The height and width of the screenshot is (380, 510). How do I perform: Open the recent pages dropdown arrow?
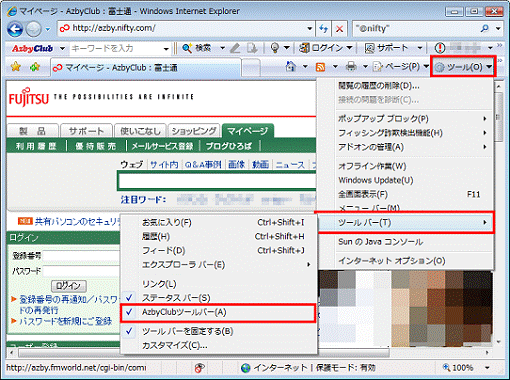48,29
